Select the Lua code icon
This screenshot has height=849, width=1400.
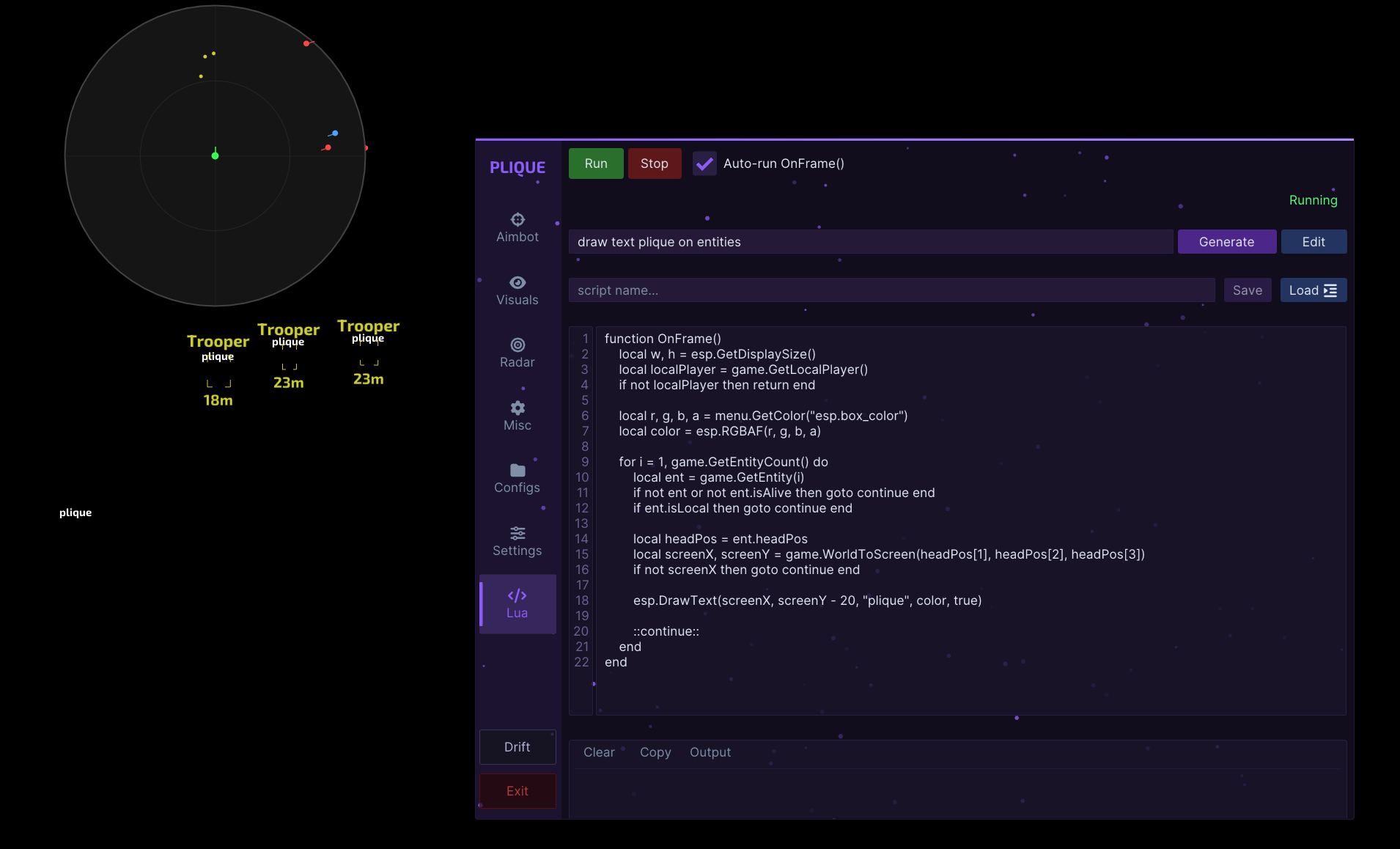click(x=517, y=595)
